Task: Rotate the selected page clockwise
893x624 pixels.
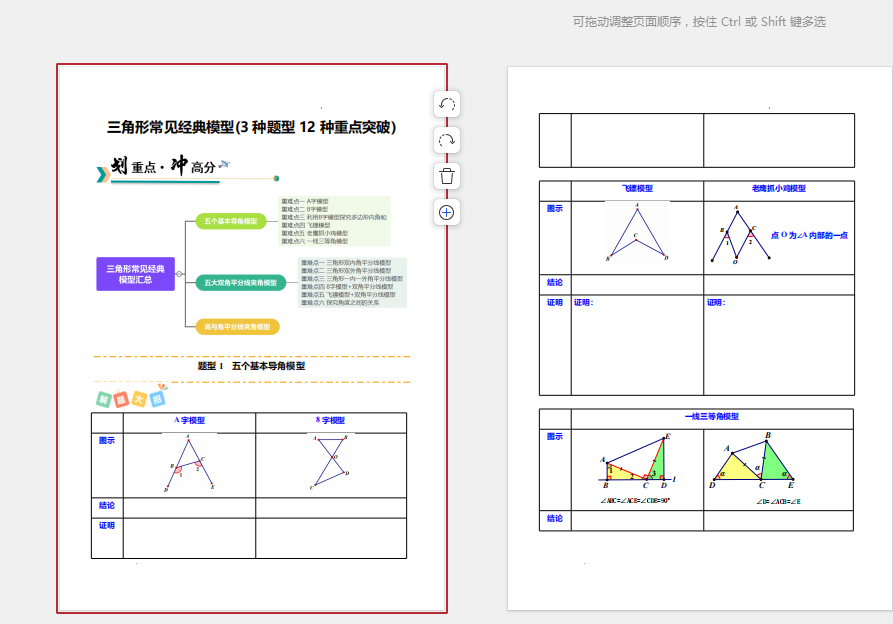Action: coord(447,140)
